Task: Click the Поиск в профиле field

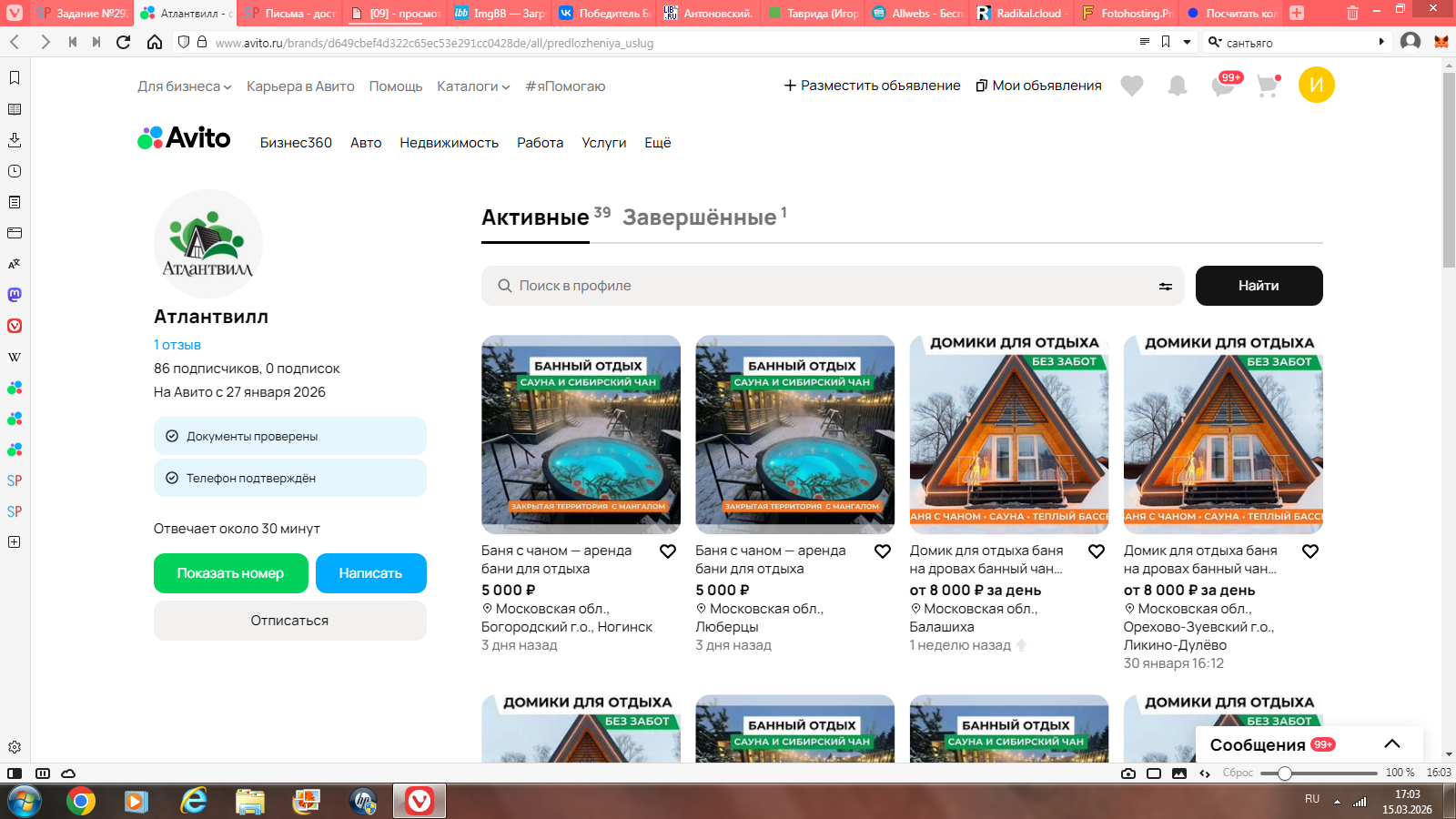Action: (833, 286)
